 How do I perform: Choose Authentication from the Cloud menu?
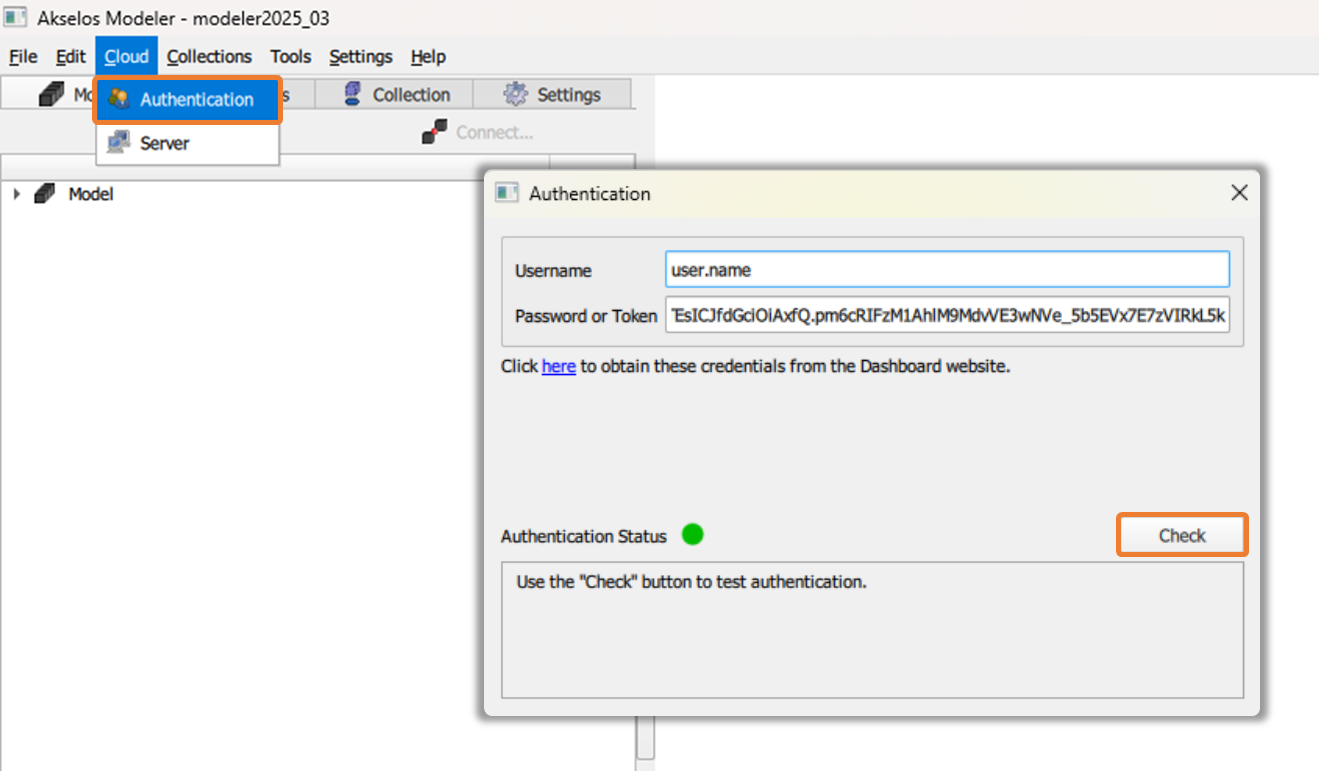pos(188,100)
